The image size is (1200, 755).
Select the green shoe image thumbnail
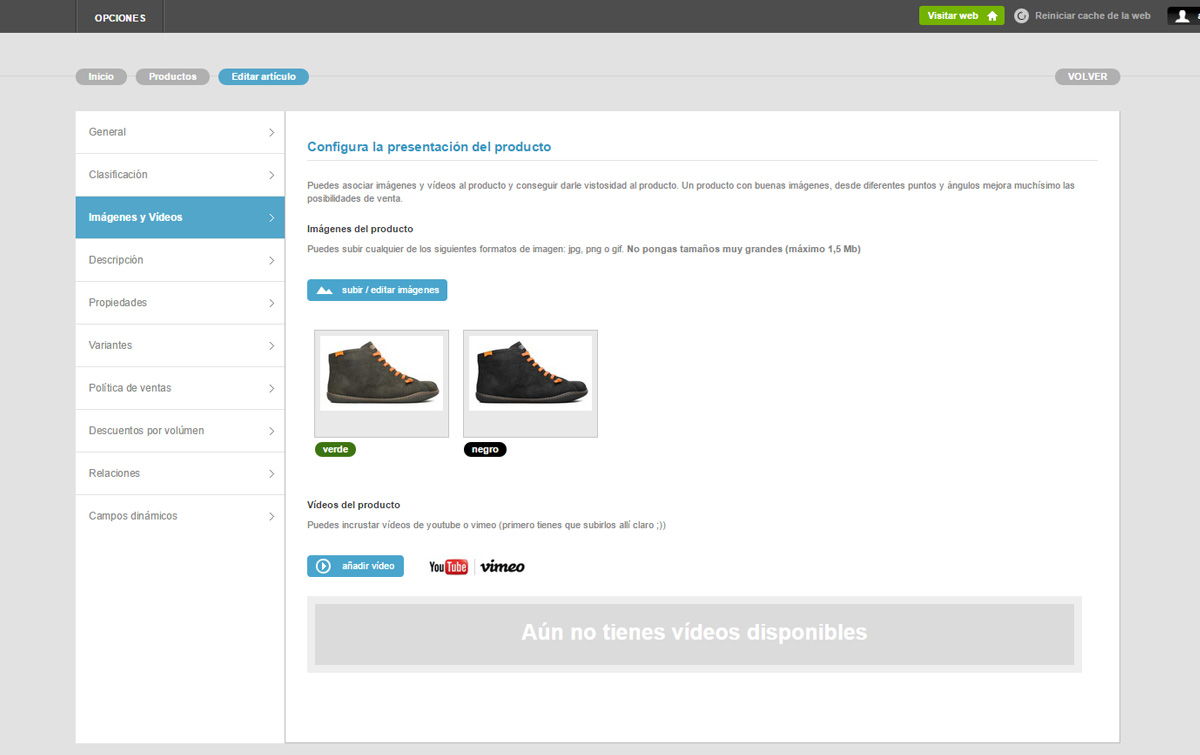pos(381,383)
